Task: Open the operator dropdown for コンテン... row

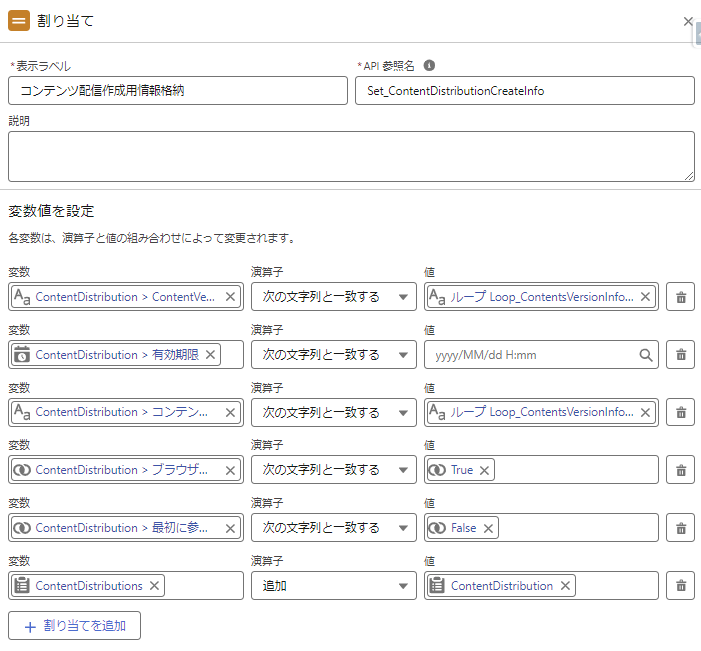Action: tap(334, 412)
